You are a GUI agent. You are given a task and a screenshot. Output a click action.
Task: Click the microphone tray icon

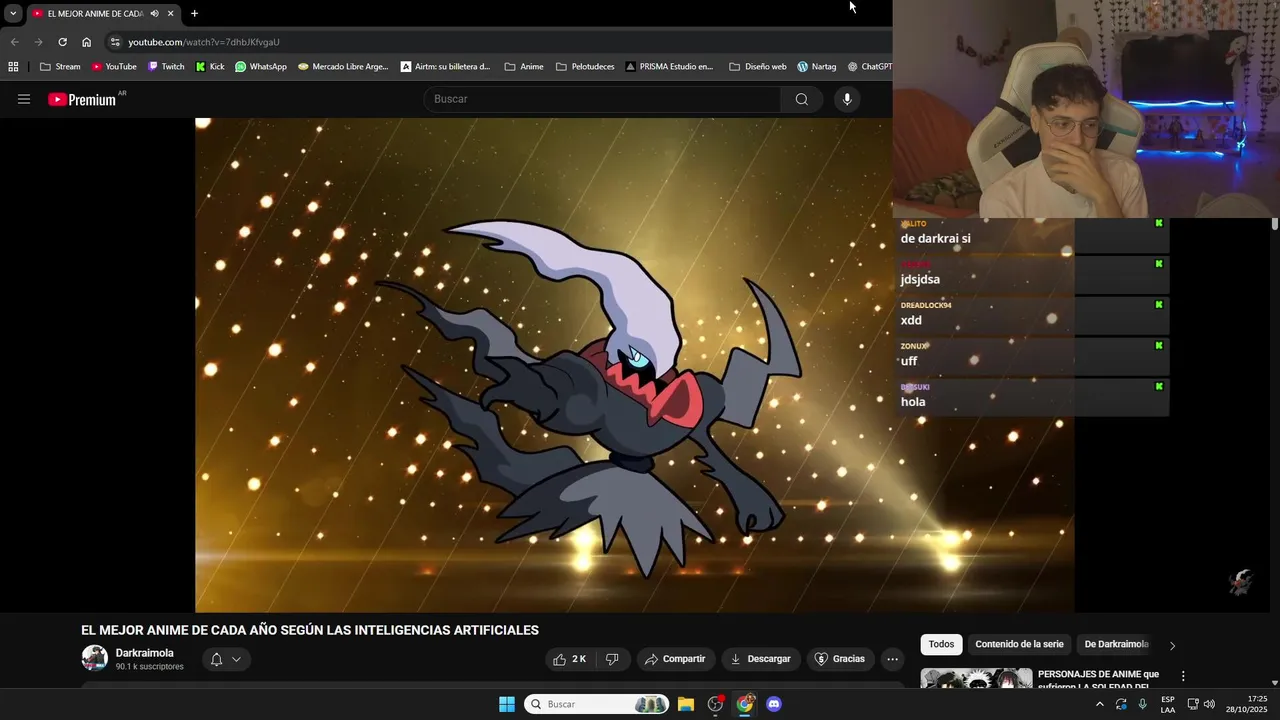coord(1142,704)
